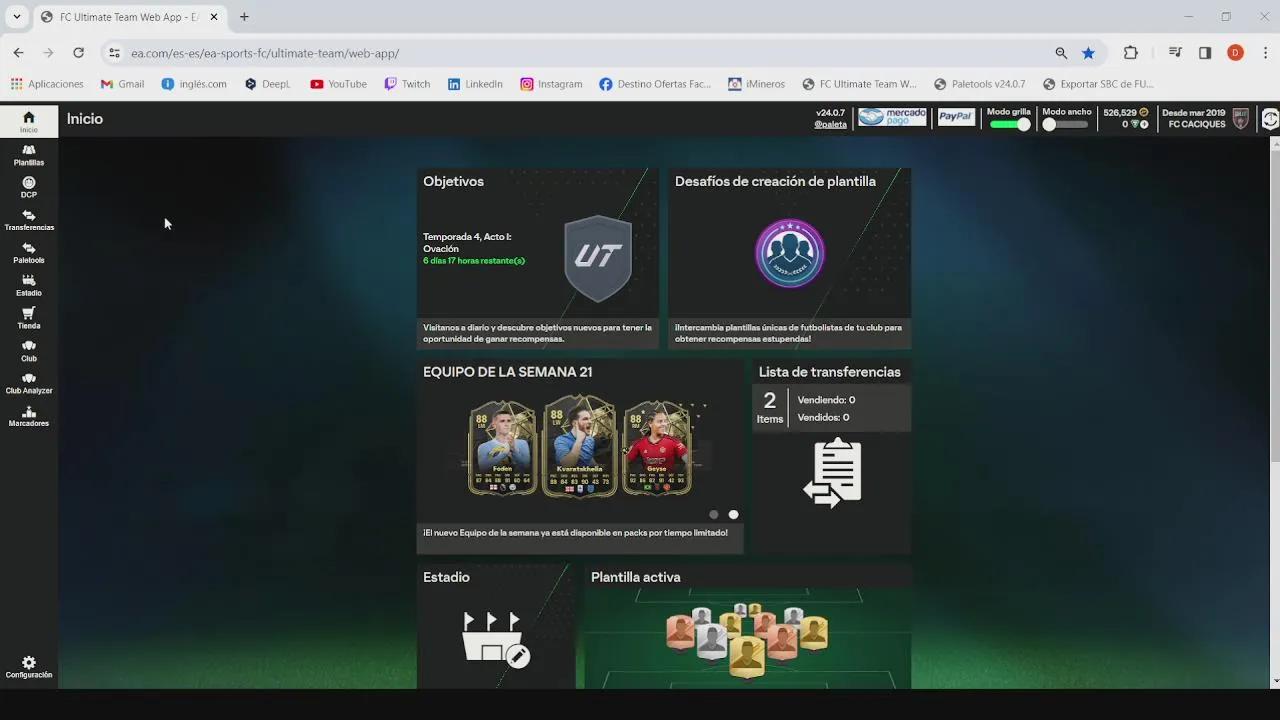Open a new browser tab

coord(244,17)
